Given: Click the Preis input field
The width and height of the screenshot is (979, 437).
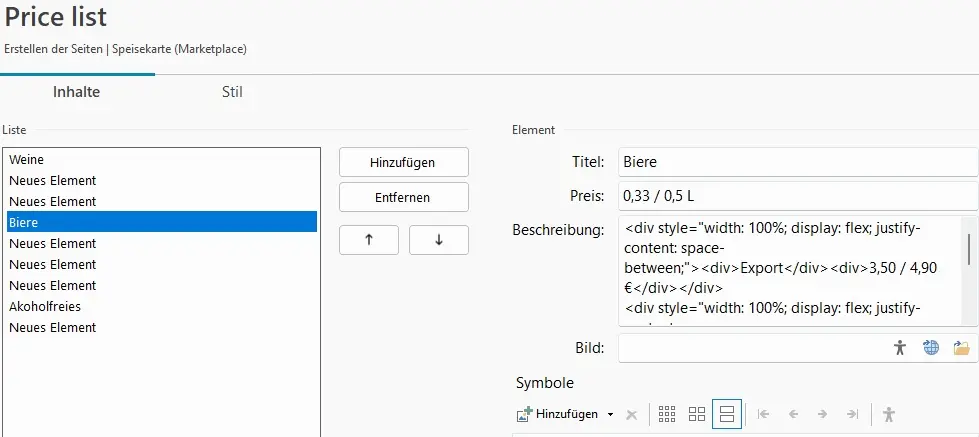Looking at the screenshot, I should coord(797,195).
